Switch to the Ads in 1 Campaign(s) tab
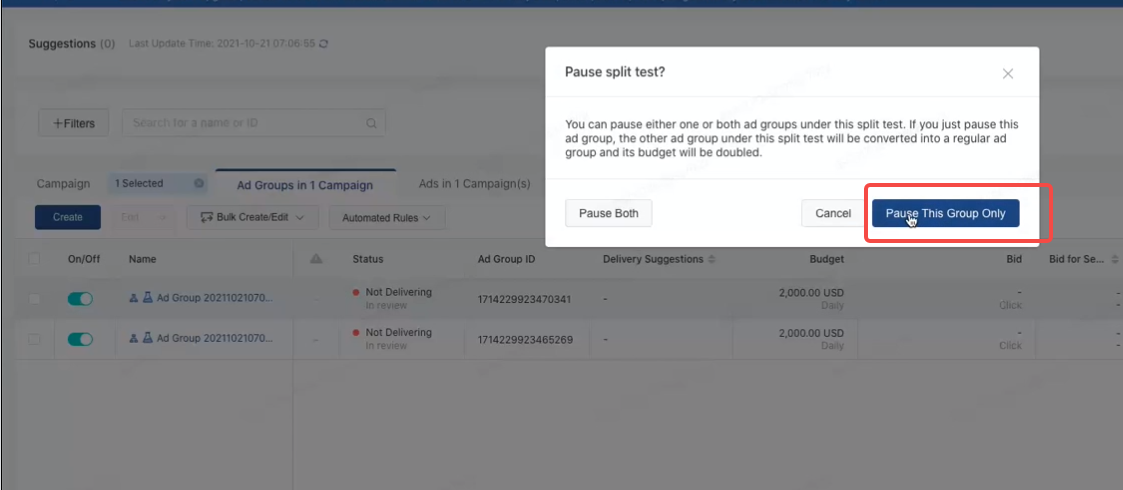This screenshot has height=490, width=1123. 474,184
